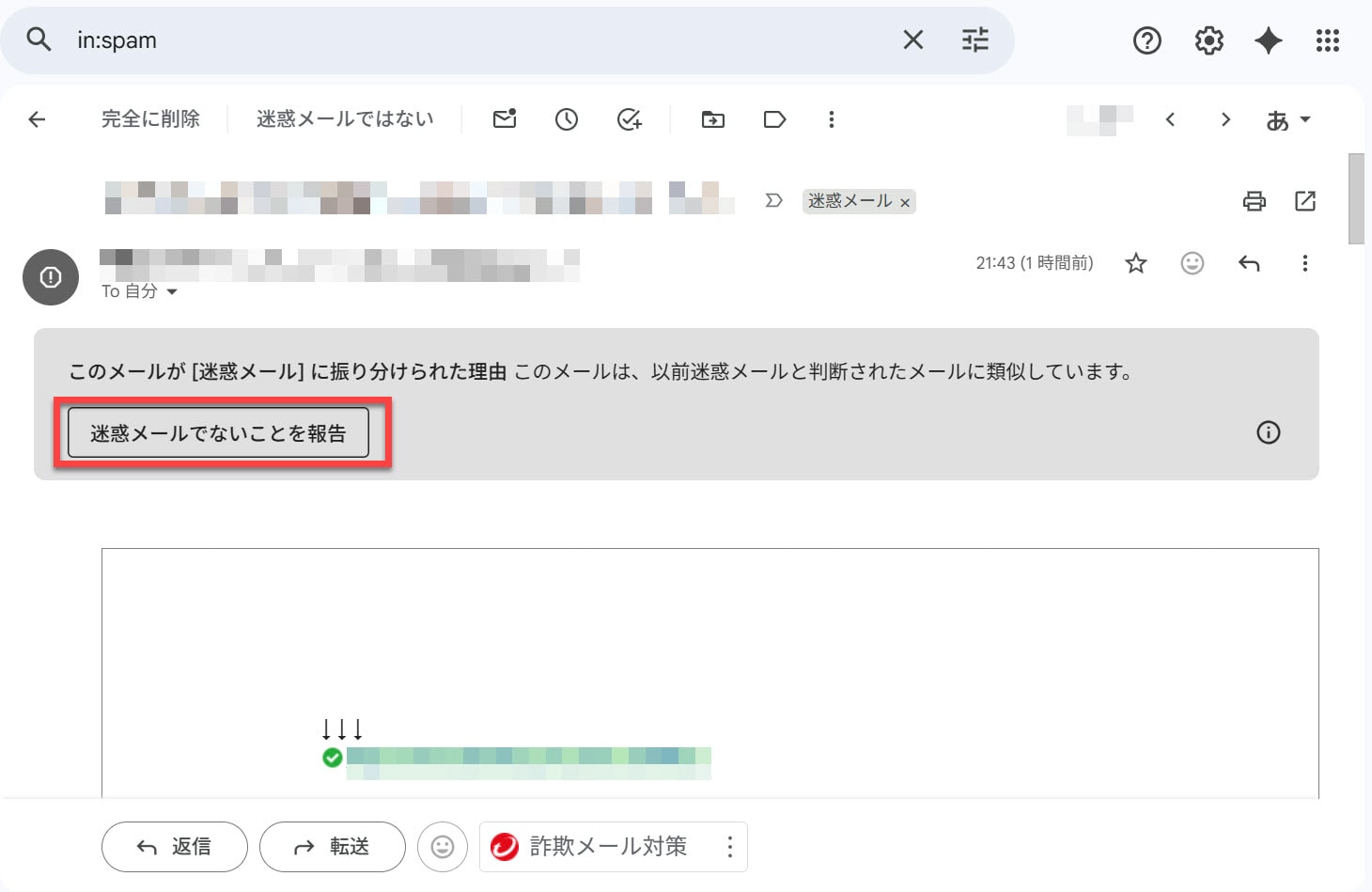The width and height of the screenshot is (1372, 892).
Task: Click the snooze clock icon
Action: pos(567,119)
